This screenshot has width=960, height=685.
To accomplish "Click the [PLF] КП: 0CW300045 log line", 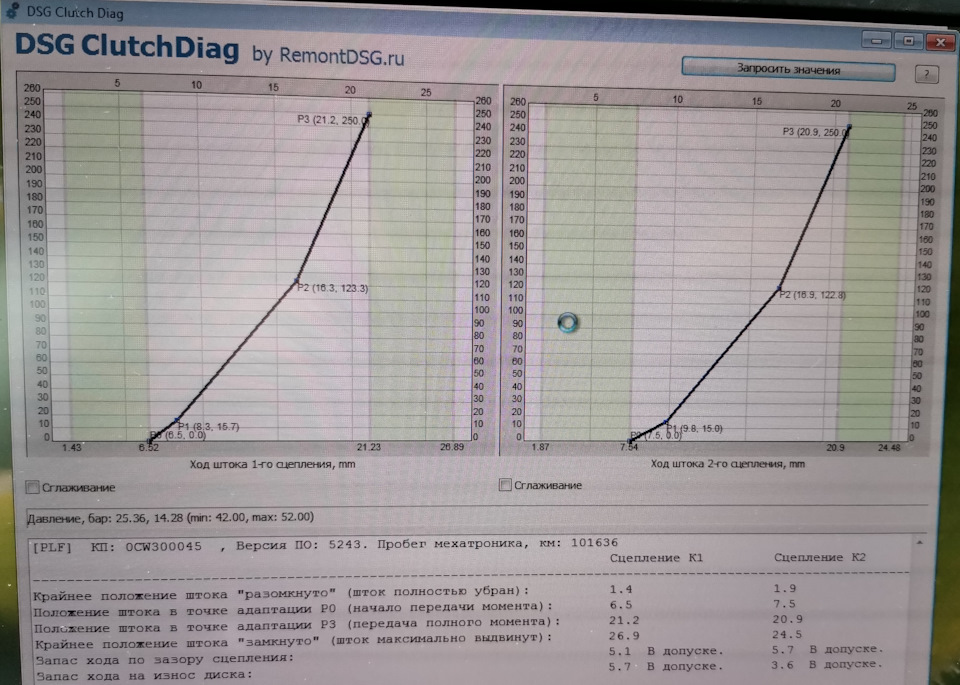I will [x=325, y=544].
